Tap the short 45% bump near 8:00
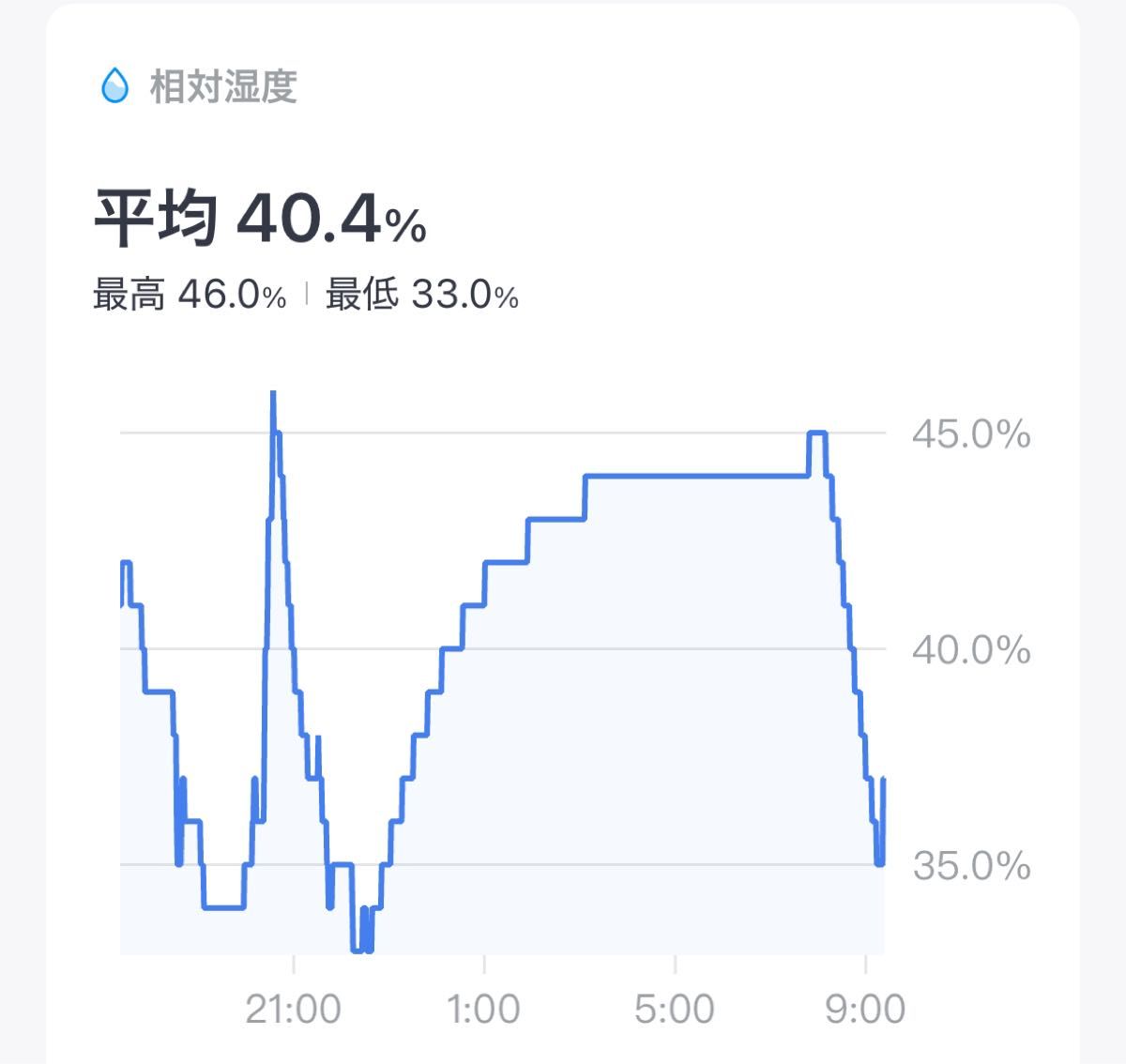 tap(816, 433)
